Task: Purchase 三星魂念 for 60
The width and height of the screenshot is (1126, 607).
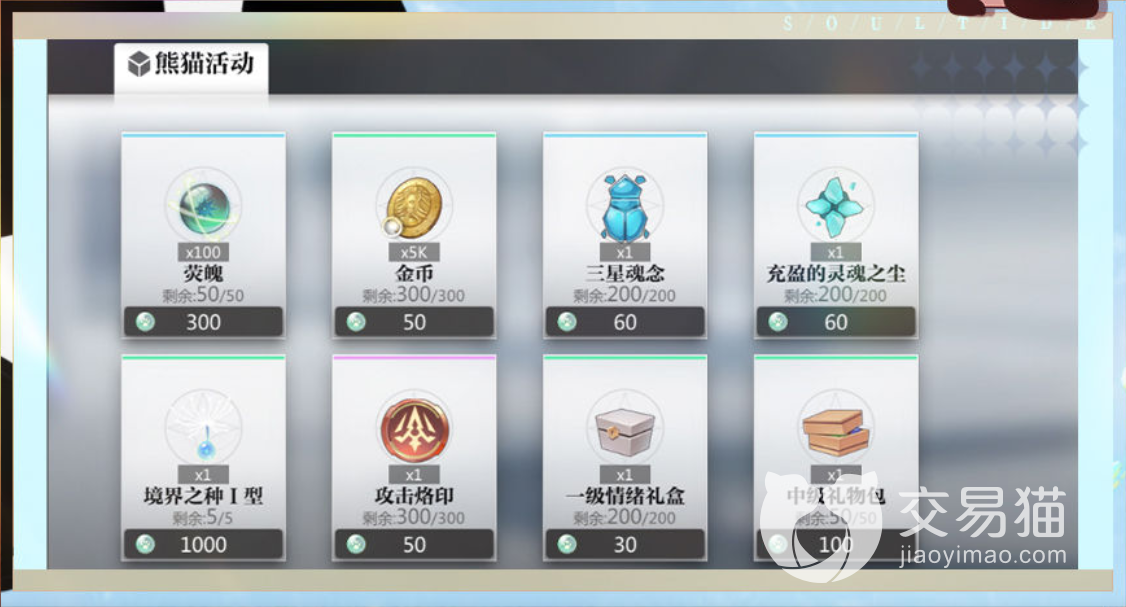Action: 625,322
